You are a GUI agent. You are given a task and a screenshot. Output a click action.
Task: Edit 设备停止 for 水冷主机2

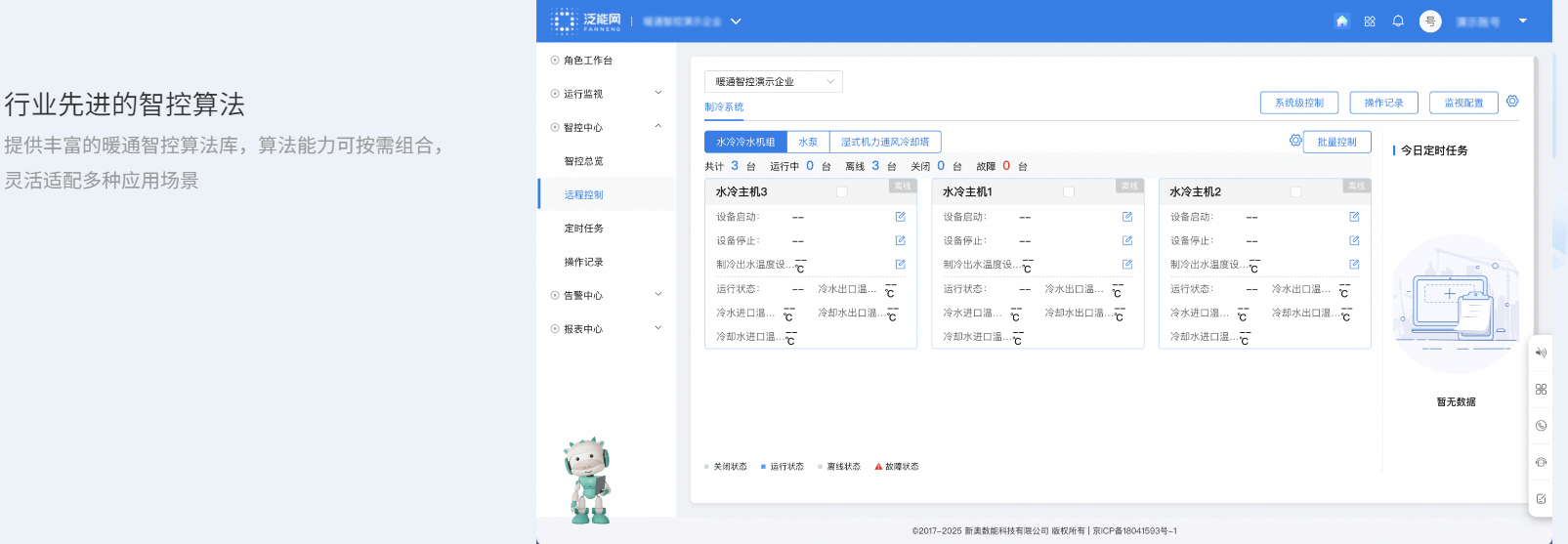pyautogui.click(x=1354, y=240)
